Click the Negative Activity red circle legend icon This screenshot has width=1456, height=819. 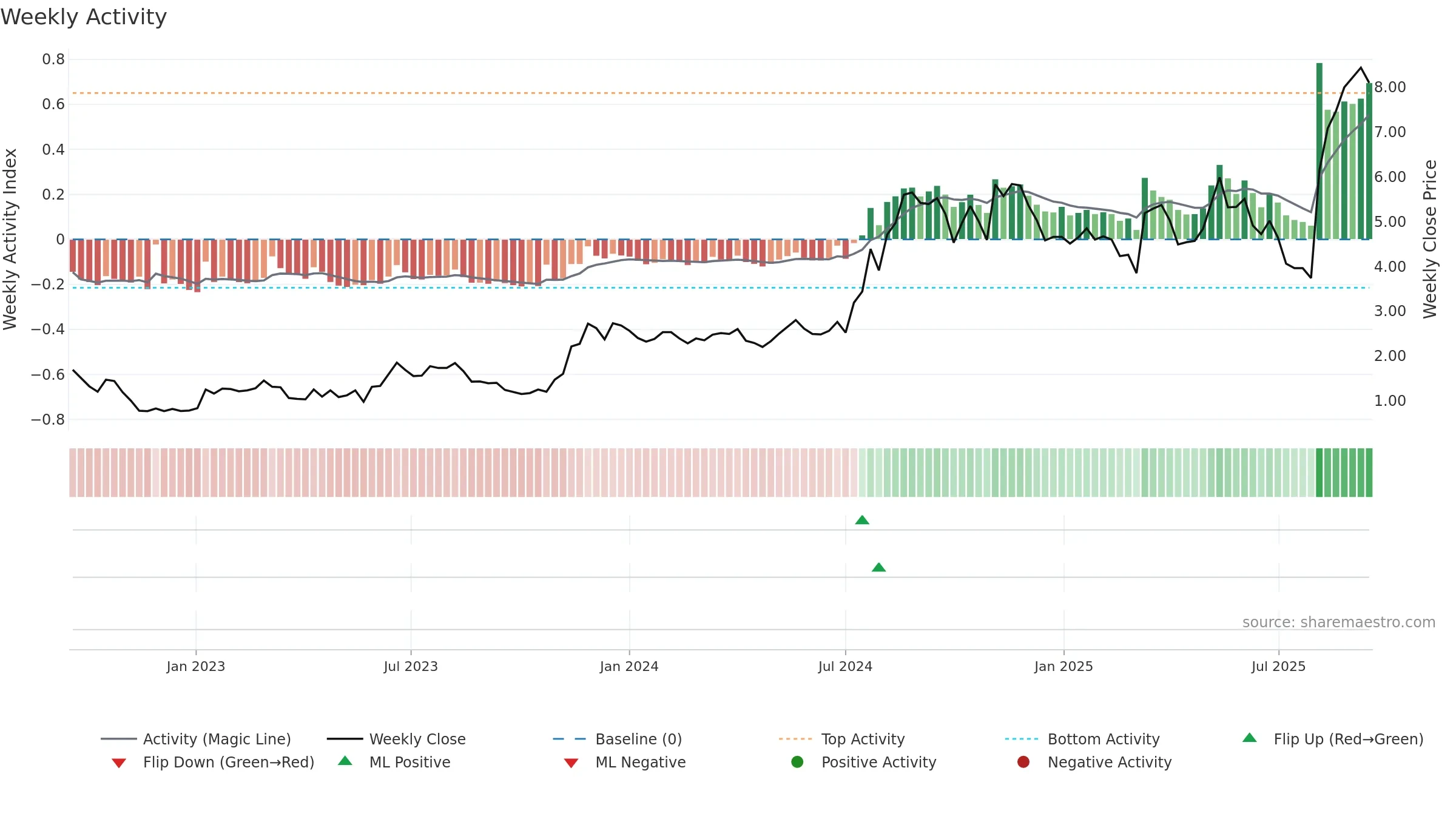pyautogui.click(x=1023, y=762)
